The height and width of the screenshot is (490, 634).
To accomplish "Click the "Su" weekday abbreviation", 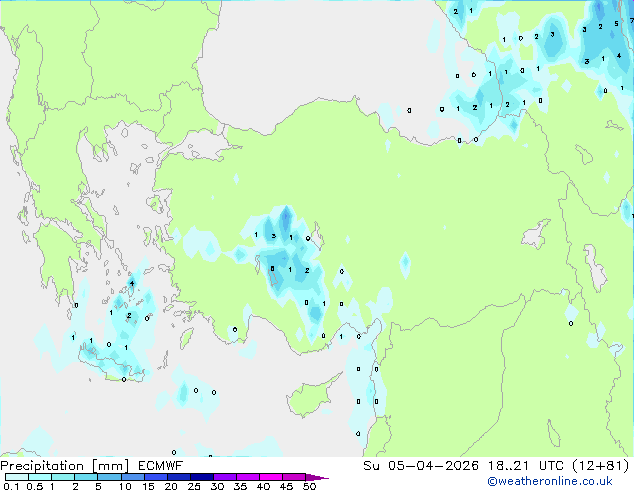I will (372, 466).
